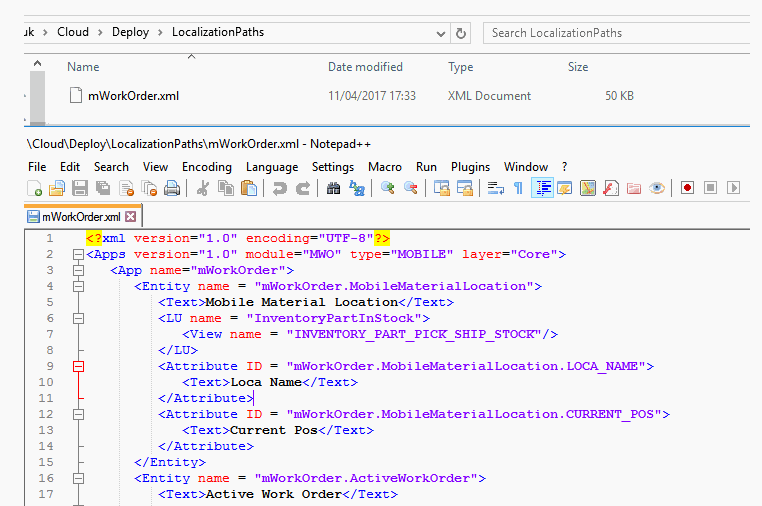
Task: Click the mWorkOrder.xml file icon in Explorer
Action: click(75, 95)
